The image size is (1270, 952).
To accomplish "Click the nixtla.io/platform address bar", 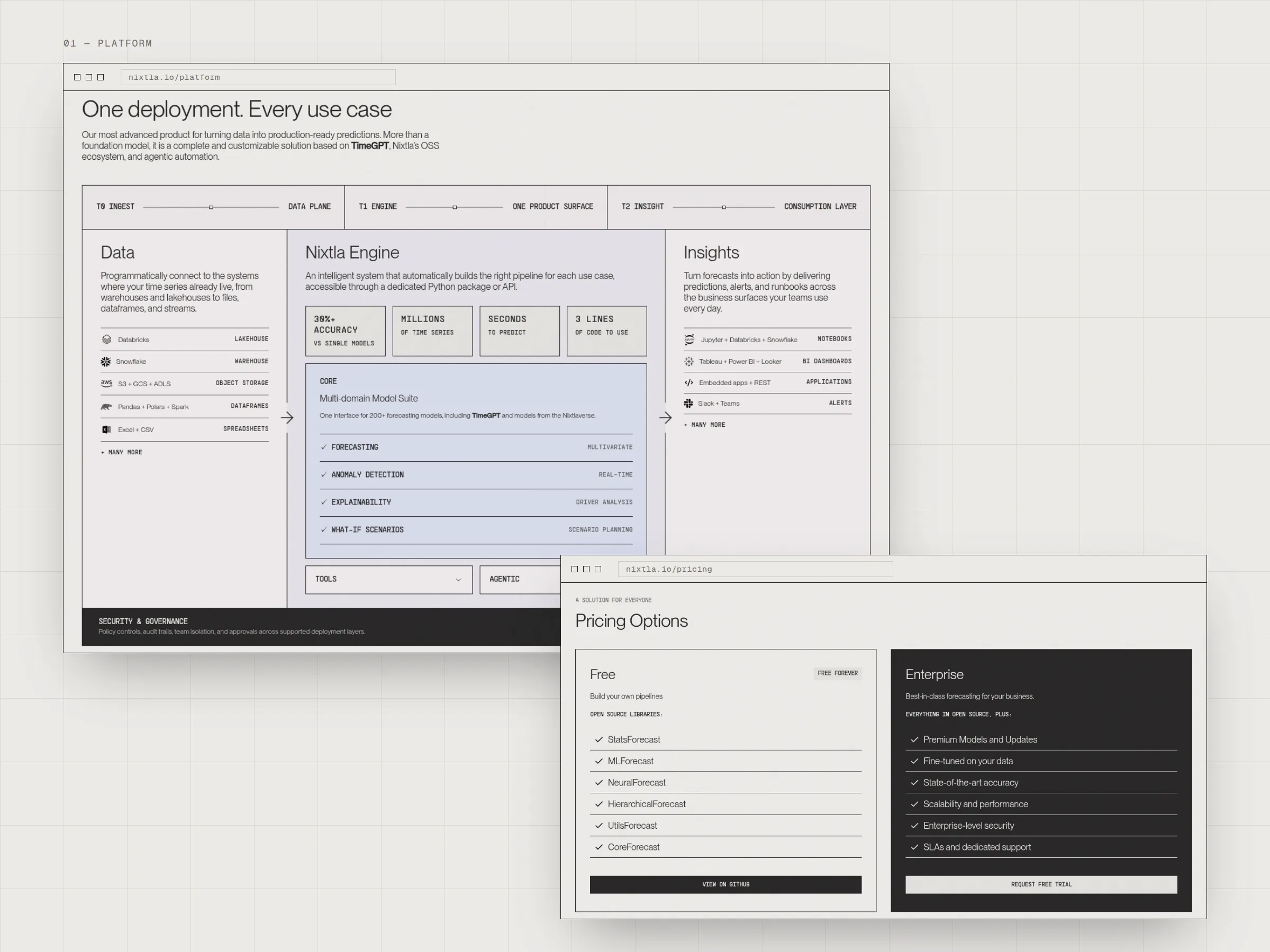I will [x=258, y=77].
